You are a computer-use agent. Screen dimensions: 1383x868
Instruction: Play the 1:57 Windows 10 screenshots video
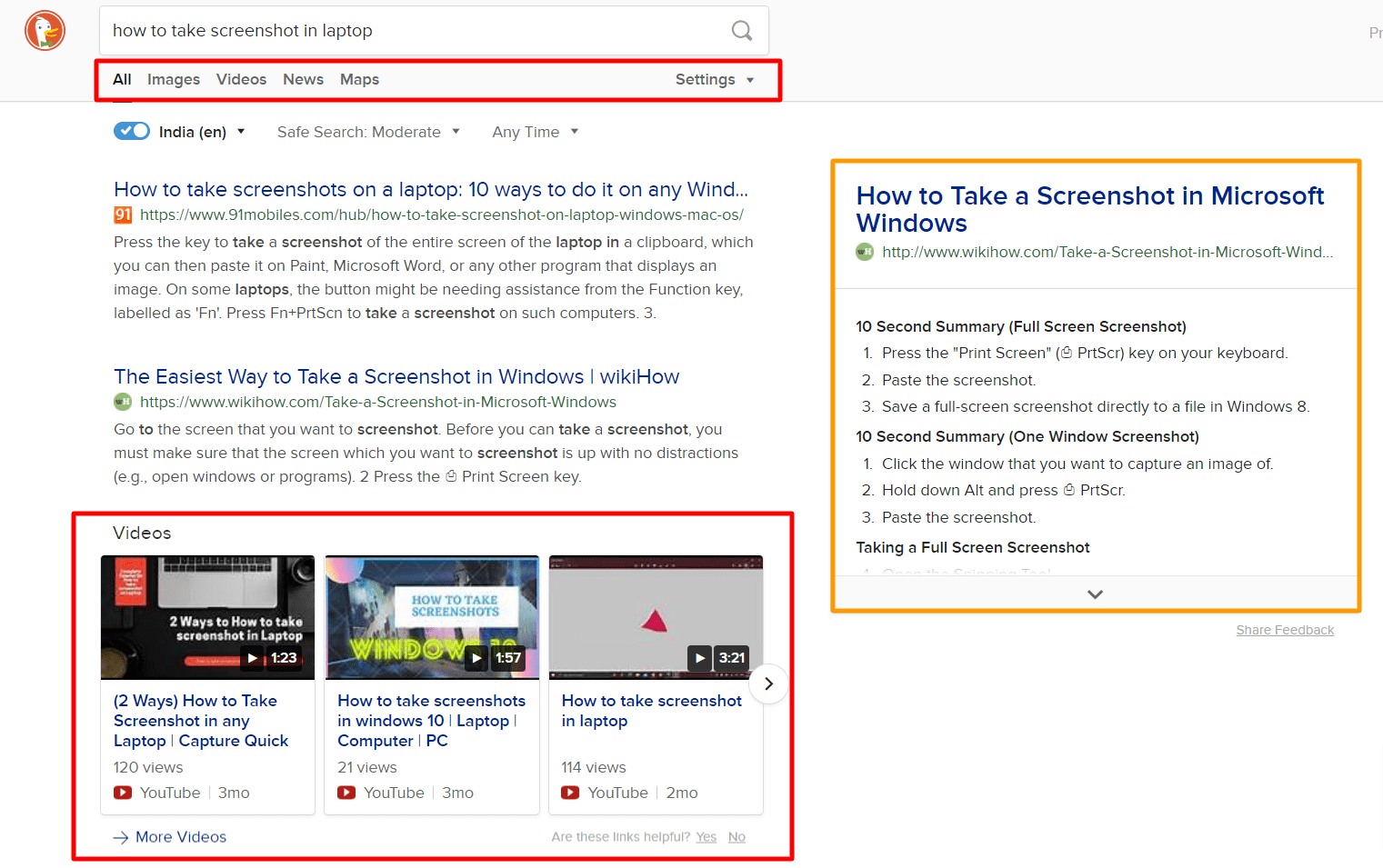(x=476, y=657)
